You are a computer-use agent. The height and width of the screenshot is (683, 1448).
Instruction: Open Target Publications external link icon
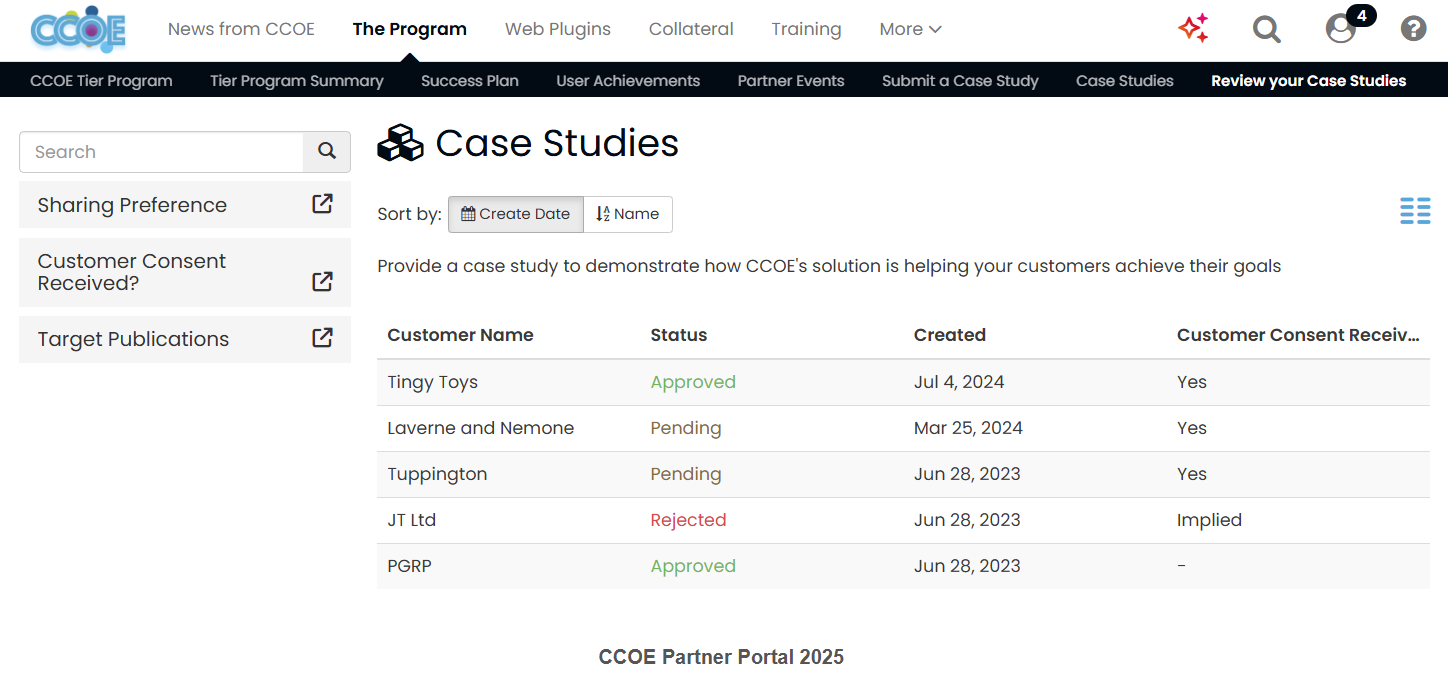pos(322,338)
